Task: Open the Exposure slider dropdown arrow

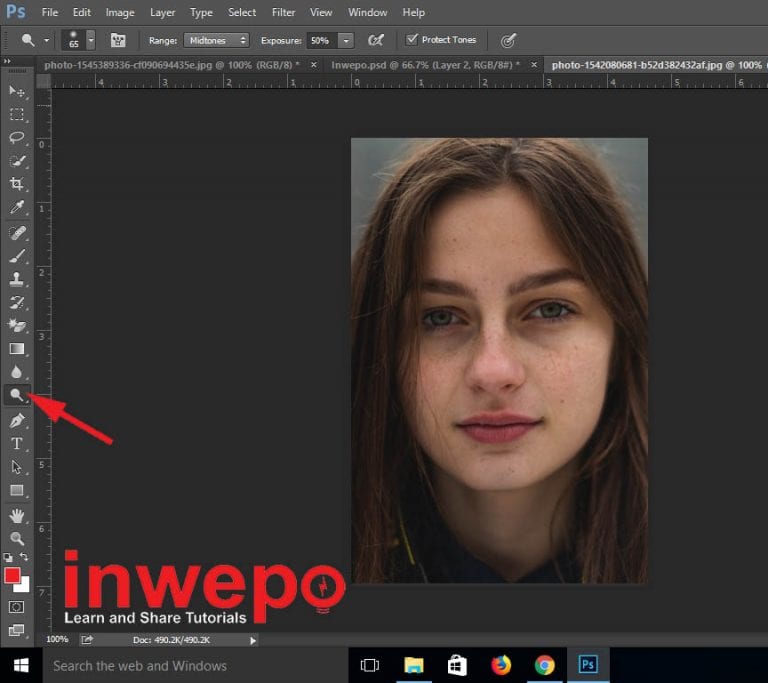Action: click(x=346, y=41)
